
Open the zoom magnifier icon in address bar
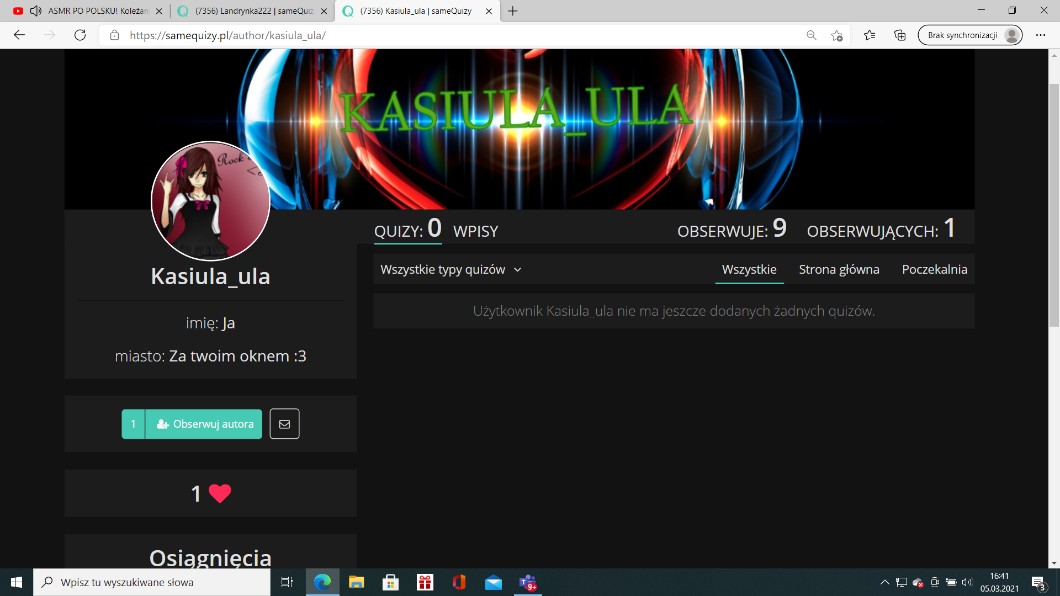(811, 35)
